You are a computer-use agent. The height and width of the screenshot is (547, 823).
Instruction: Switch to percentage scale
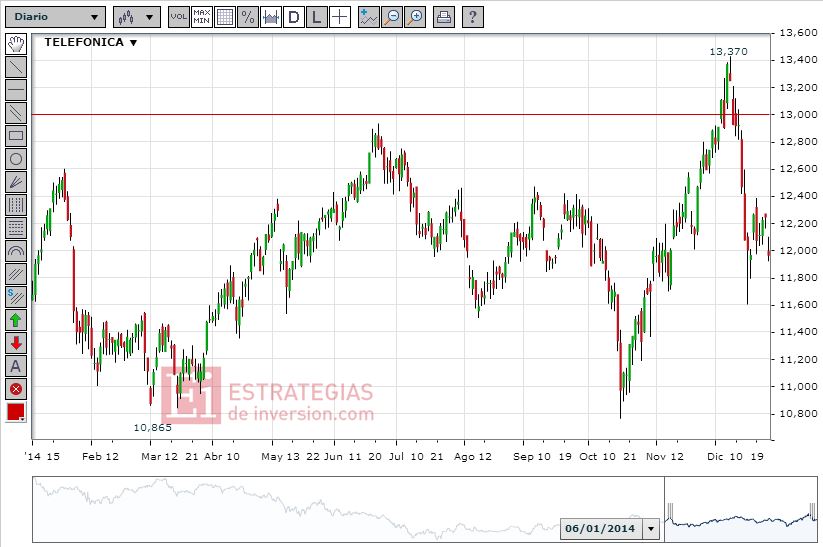coord(248,17)
